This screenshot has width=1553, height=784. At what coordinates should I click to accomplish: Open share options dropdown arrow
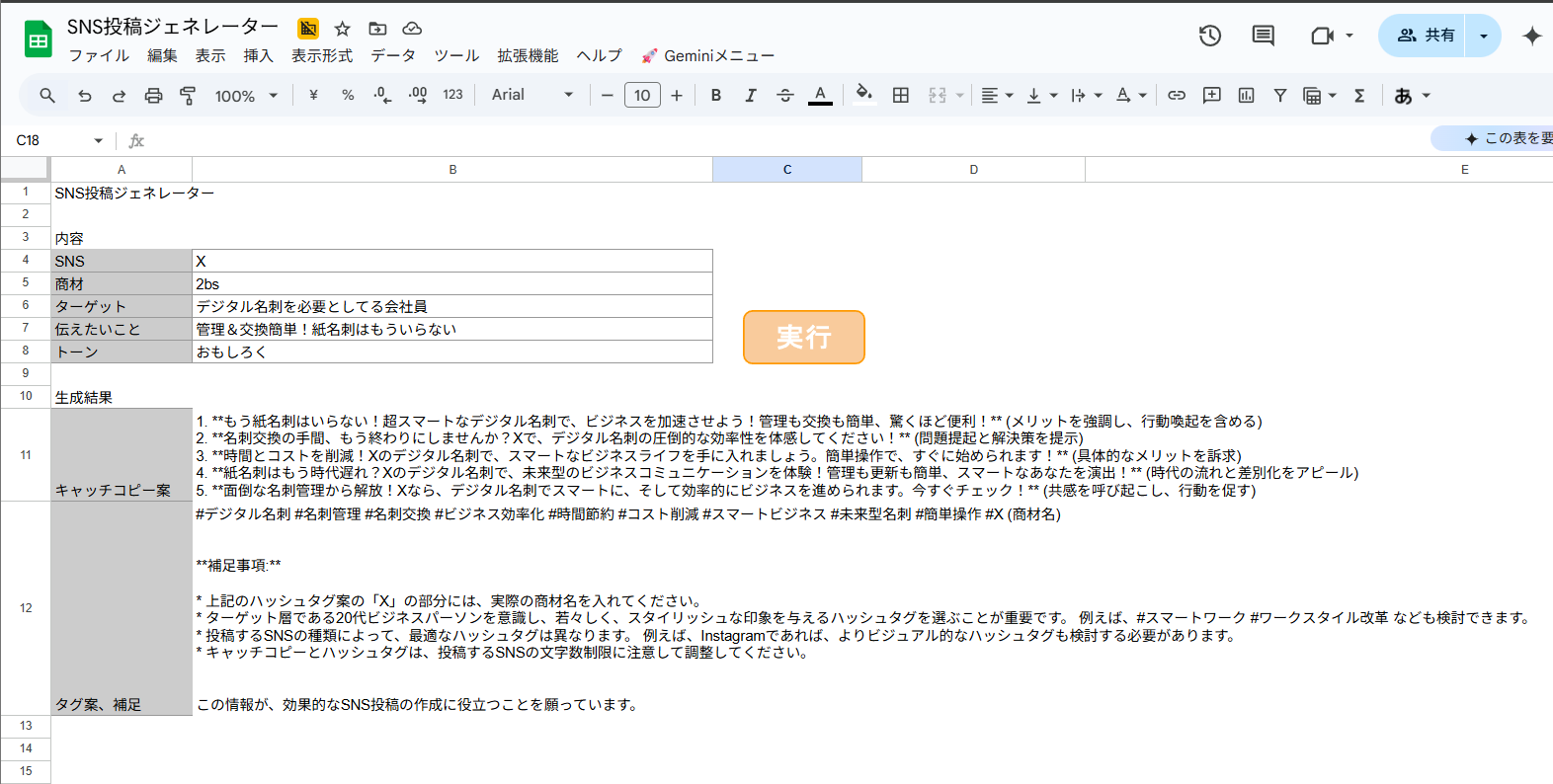click(1484, 36)
